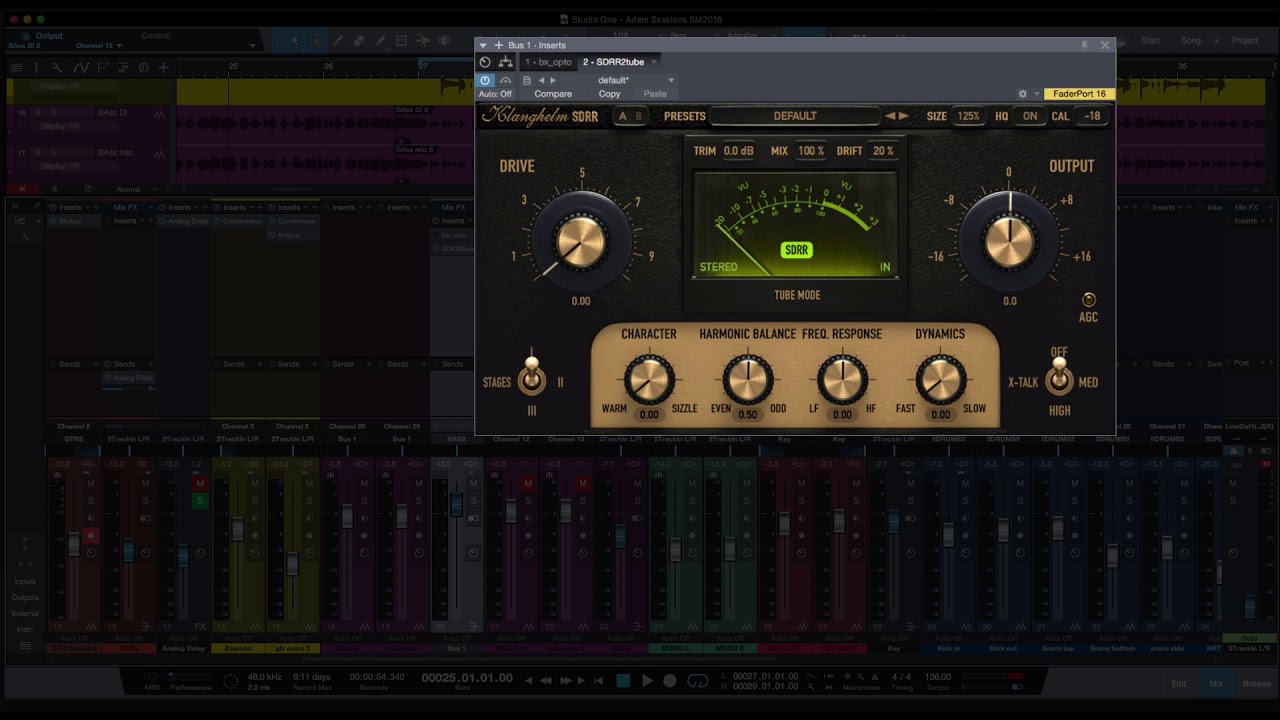Mute the BAss DI track
Image resolution: width=1280 pixels, height=720 pixels.
click(38, 112)
